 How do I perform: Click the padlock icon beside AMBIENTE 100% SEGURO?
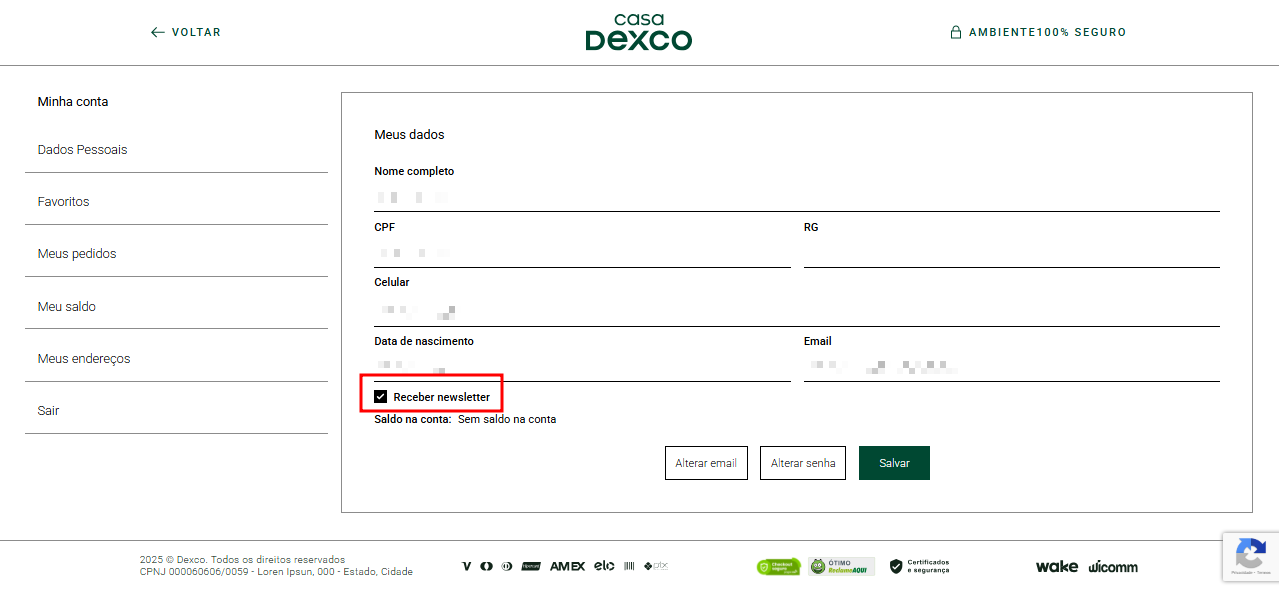955,31
